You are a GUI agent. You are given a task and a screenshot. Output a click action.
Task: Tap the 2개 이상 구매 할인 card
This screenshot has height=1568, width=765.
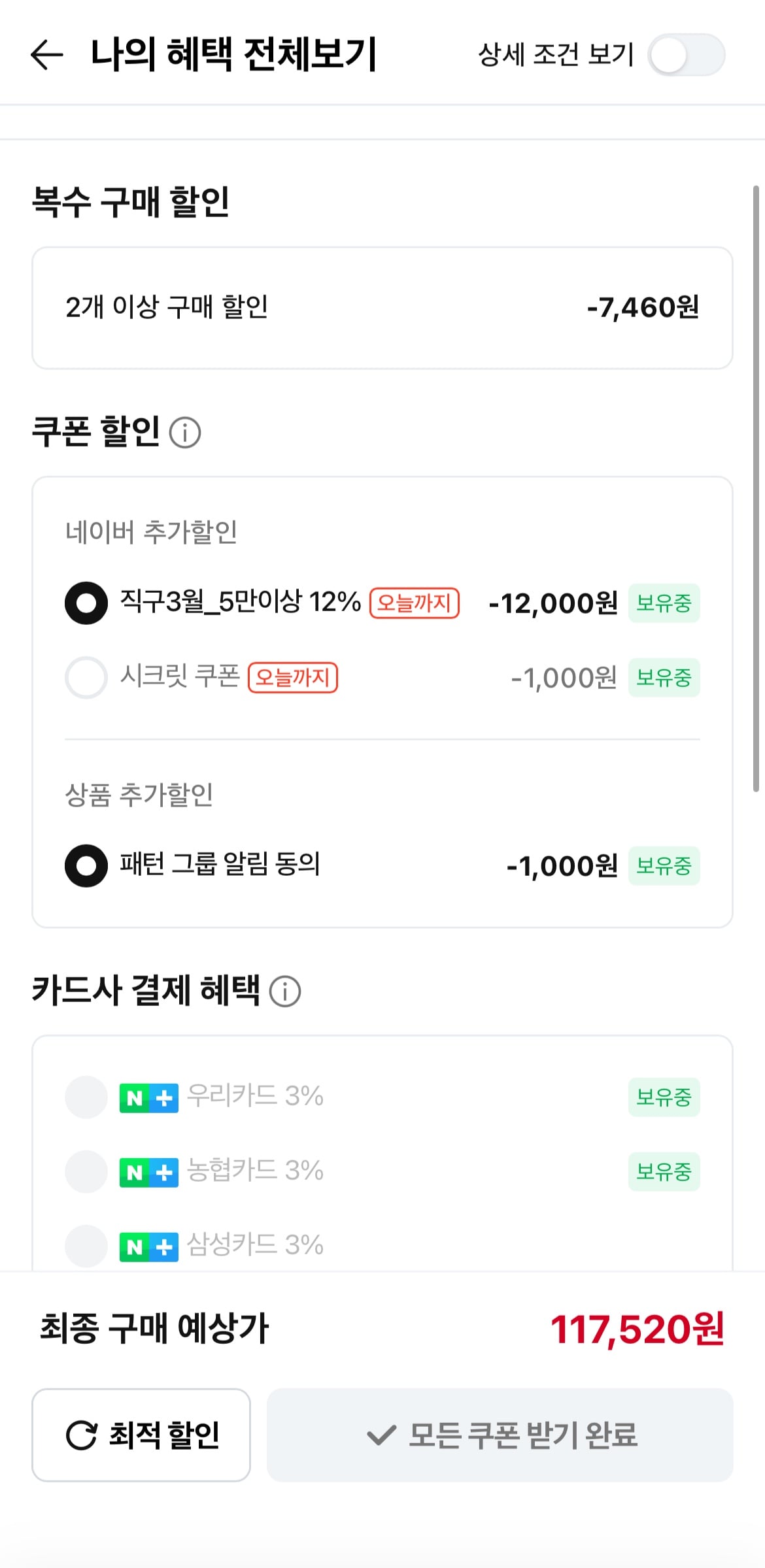coord(382,308)
